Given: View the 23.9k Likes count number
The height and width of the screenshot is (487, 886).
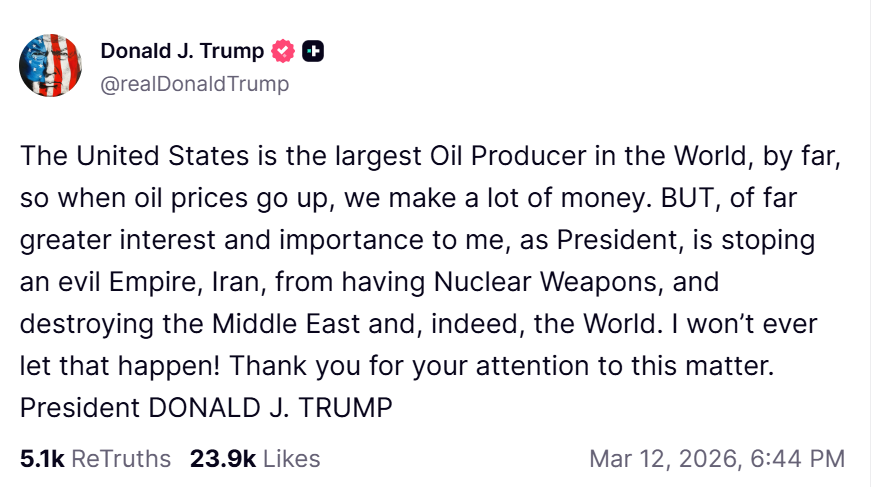Looking at the screenshot, I should (223, 459).
